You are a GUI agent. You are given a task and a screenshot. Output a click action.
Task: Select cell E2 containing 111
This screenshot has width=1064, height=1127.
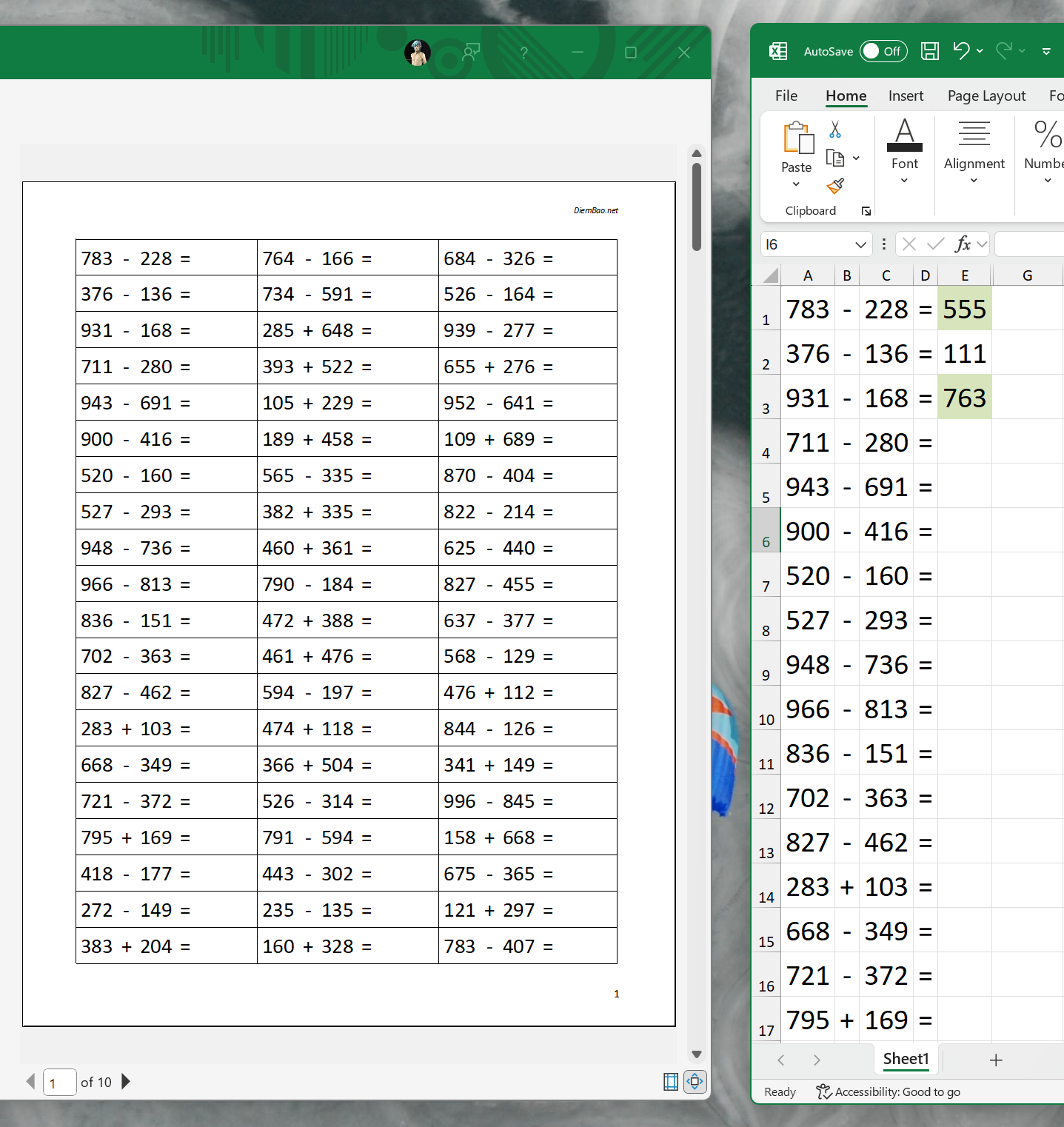(x=965, y=352)
